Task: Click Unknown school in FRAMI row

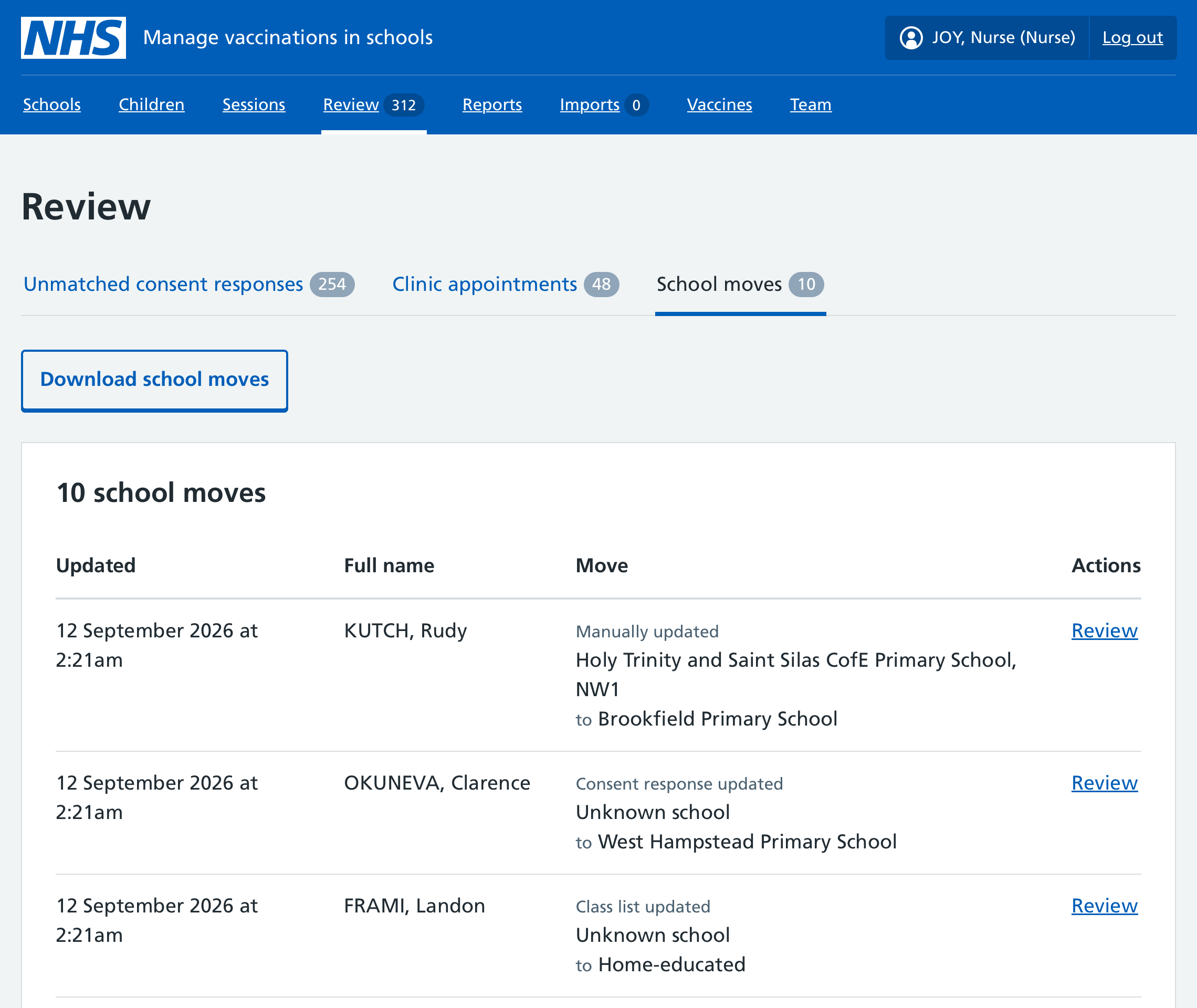Action: 653,935
